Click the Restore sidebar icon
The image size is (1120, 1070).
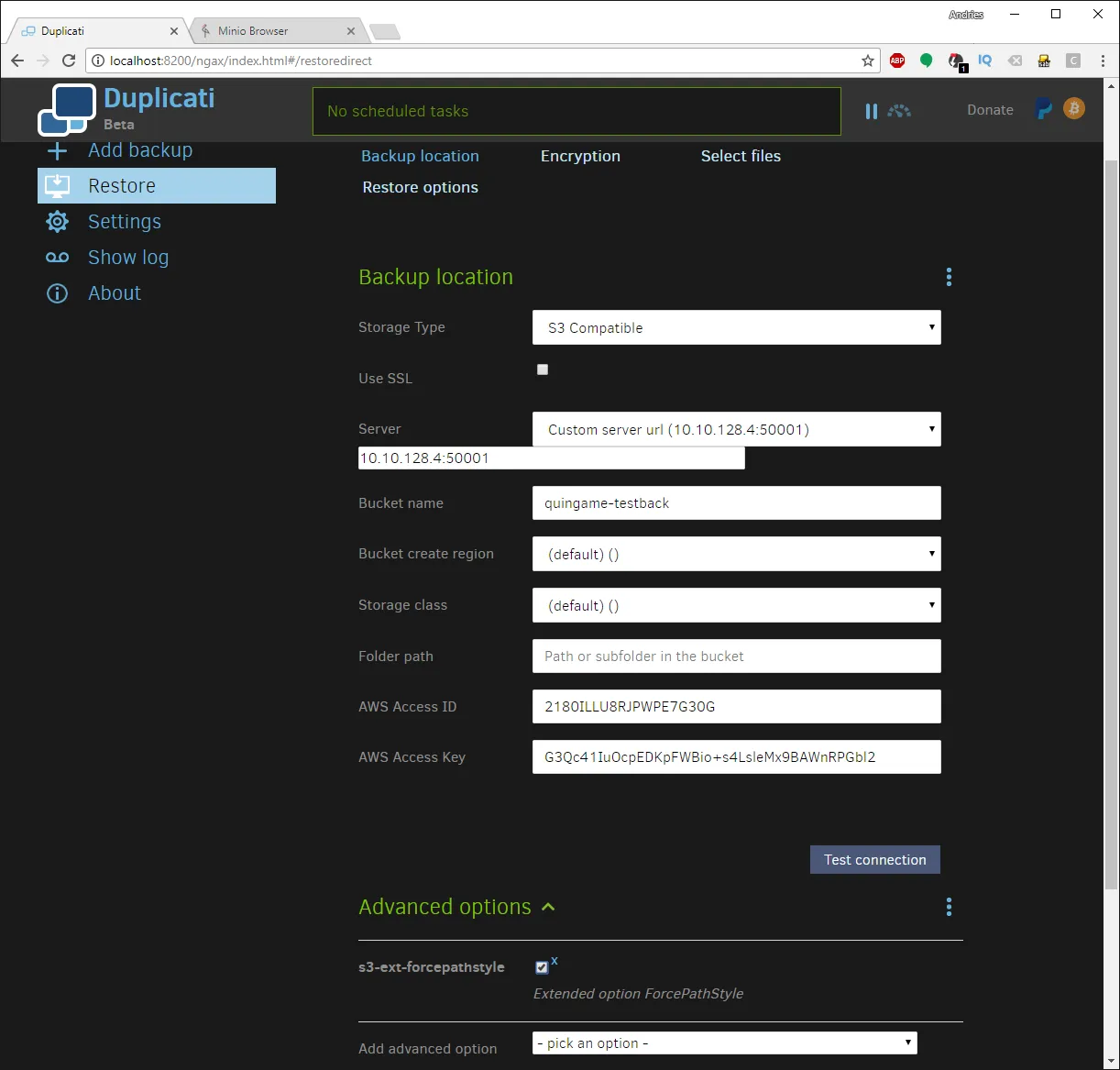pos(57,185)
